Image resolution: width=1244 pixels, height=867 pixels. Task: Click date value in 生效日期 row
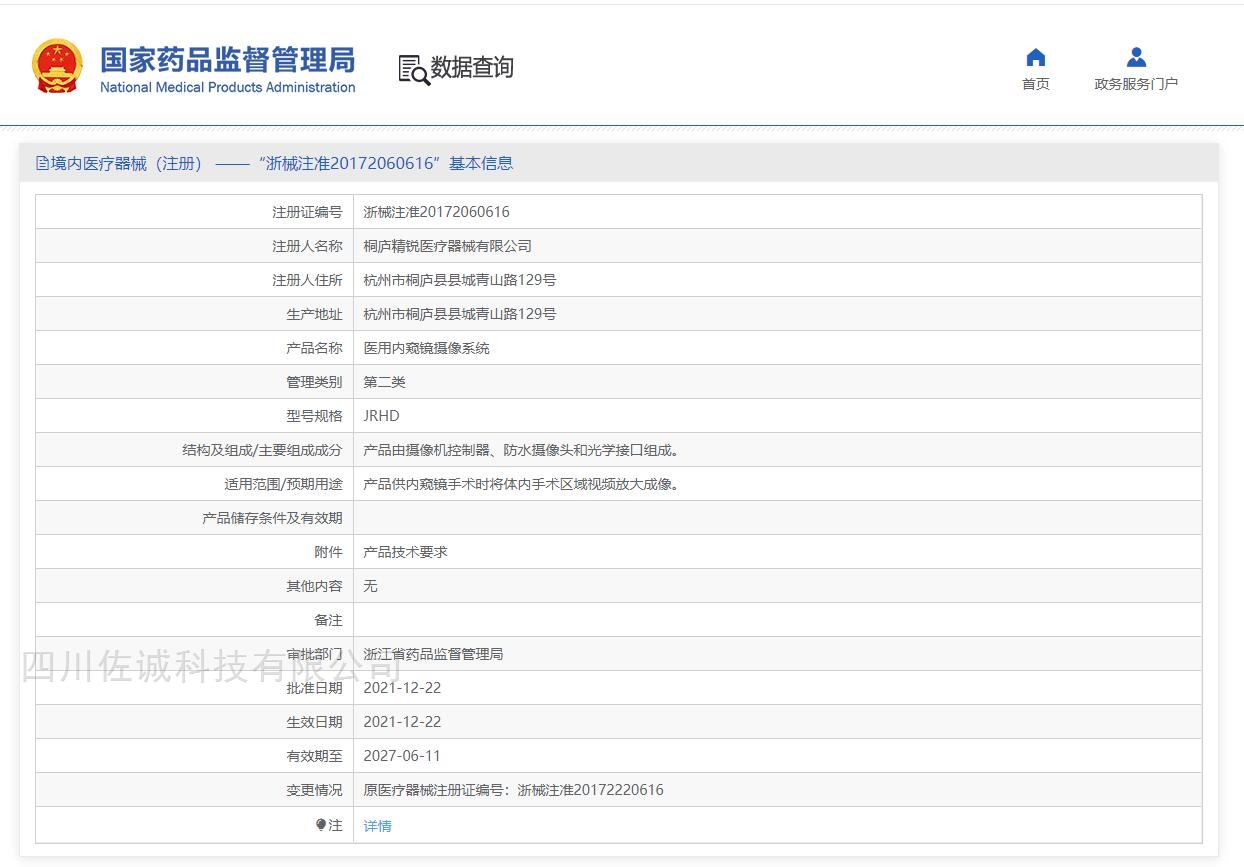coord(402,722)
